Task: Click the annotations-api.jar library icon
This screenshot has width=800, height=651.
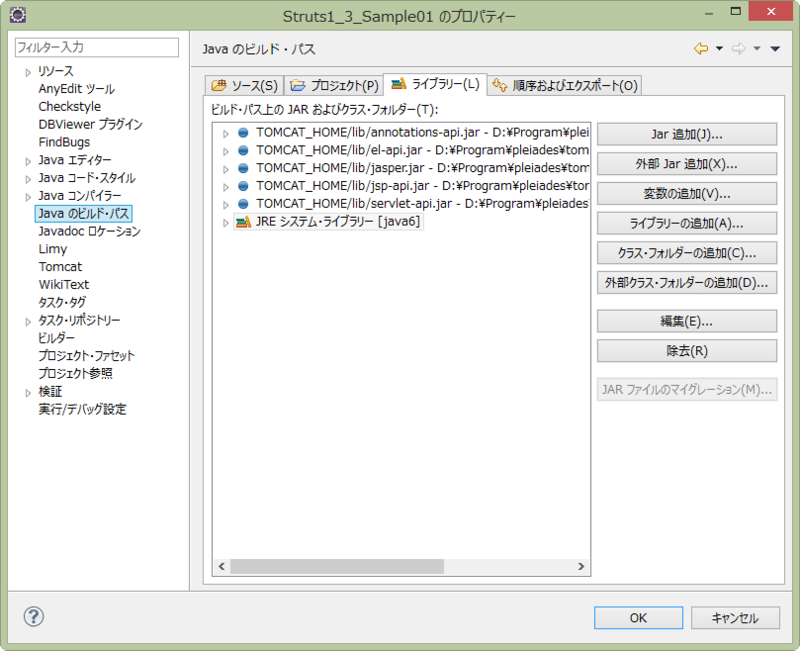Action: [243, 133]
